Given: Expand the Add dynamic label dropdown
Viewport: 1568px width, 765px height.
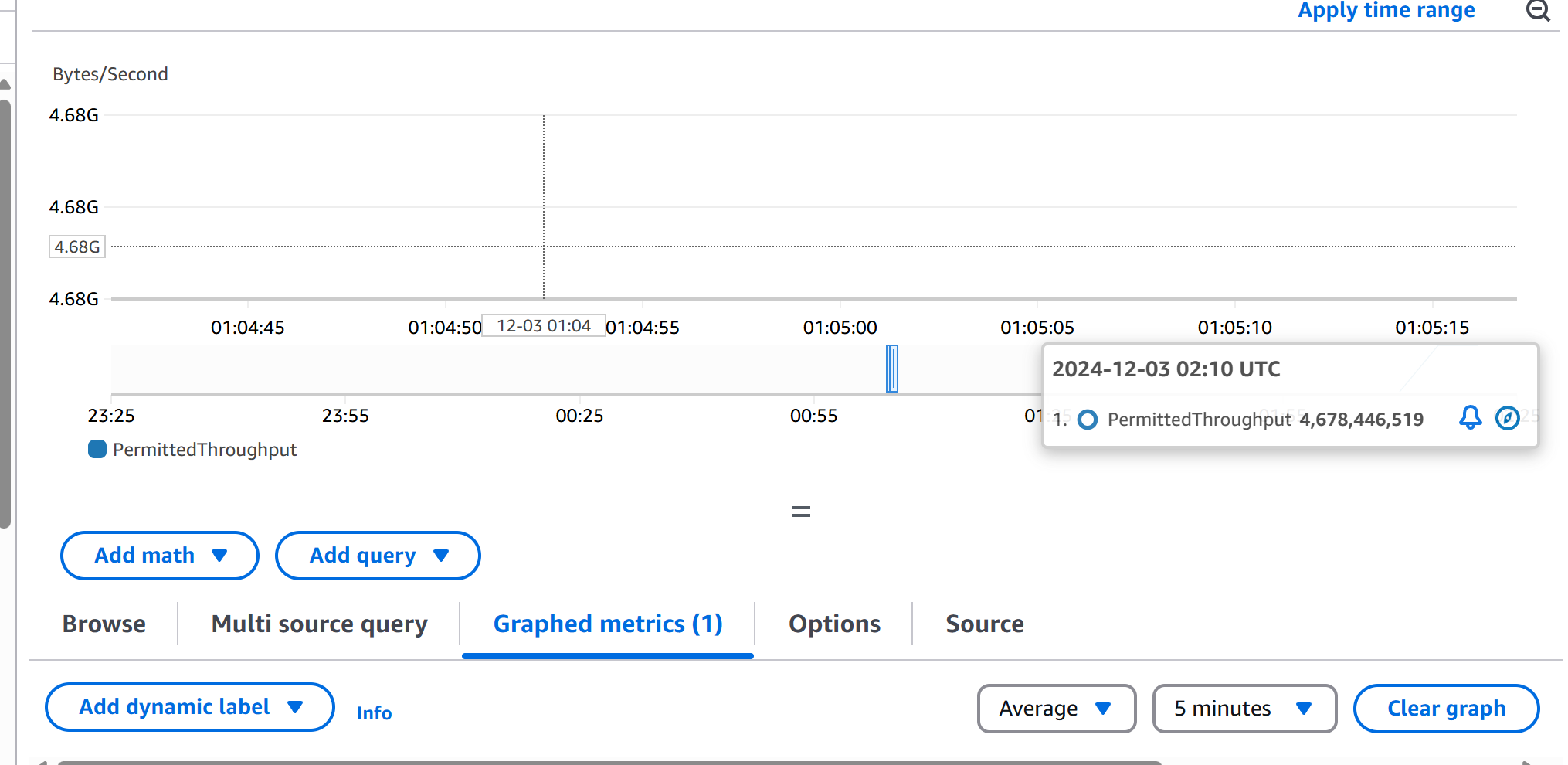Looking at the screenshot, I should coord(189,707).
